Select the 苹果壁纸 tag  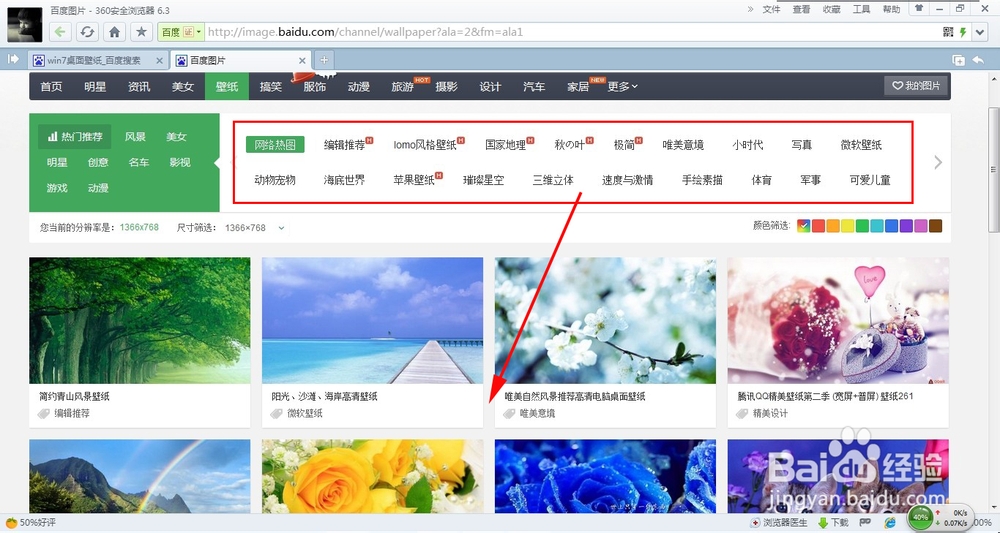tap(414, 180)
